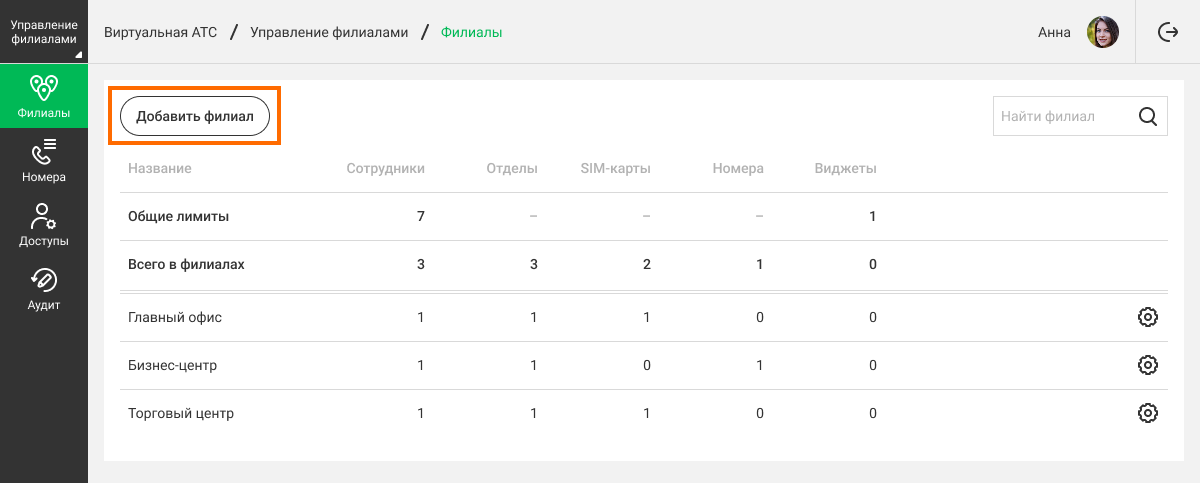Viewport: 1200px width, 483px height.
Task: Click Anna's profile avatar
Action: tap(1103, 32)
